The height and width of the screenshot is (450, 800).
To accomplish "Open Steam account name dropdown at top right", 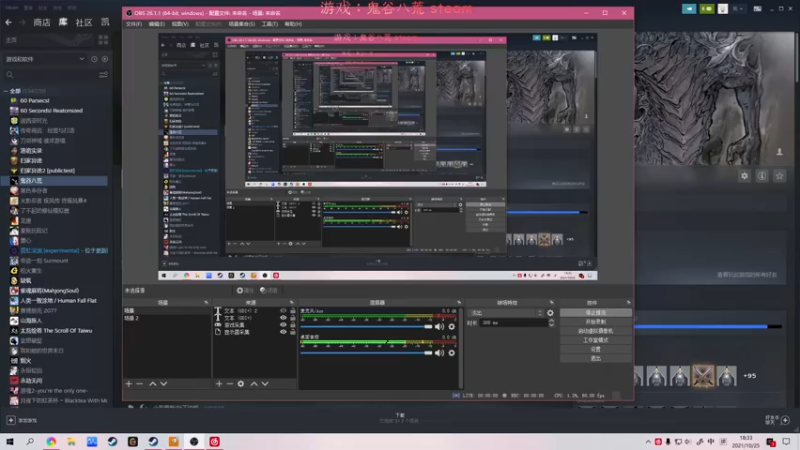I will point(738,9).
